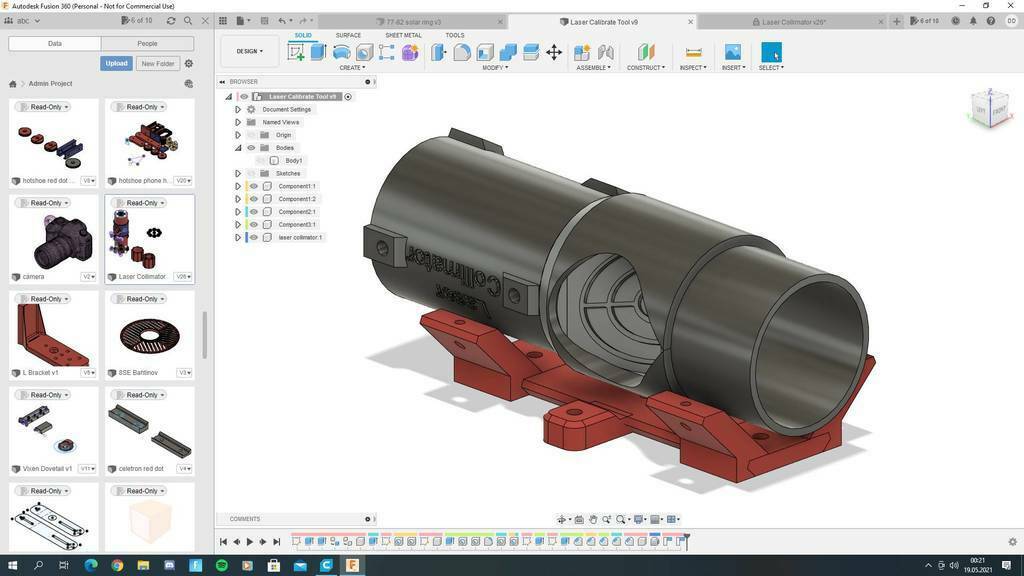This screenshot has height=576, width=1024.
Task: Switch to the SURFACE ribbon tab
Action: click(348, 34)
